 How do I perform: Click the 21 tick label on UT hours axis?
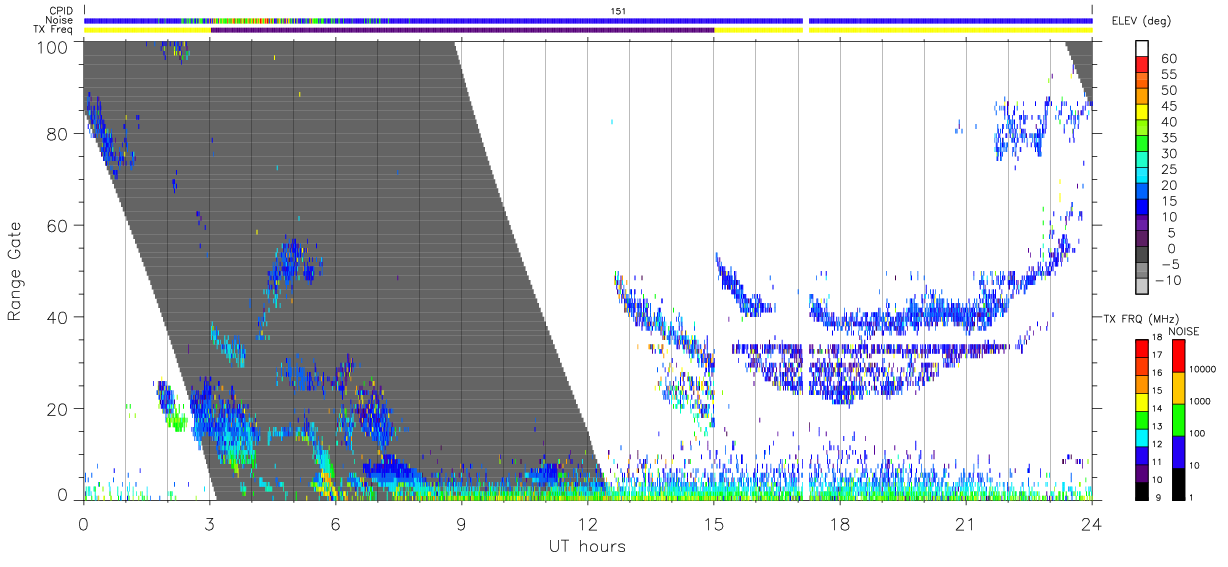coord(966,524)
